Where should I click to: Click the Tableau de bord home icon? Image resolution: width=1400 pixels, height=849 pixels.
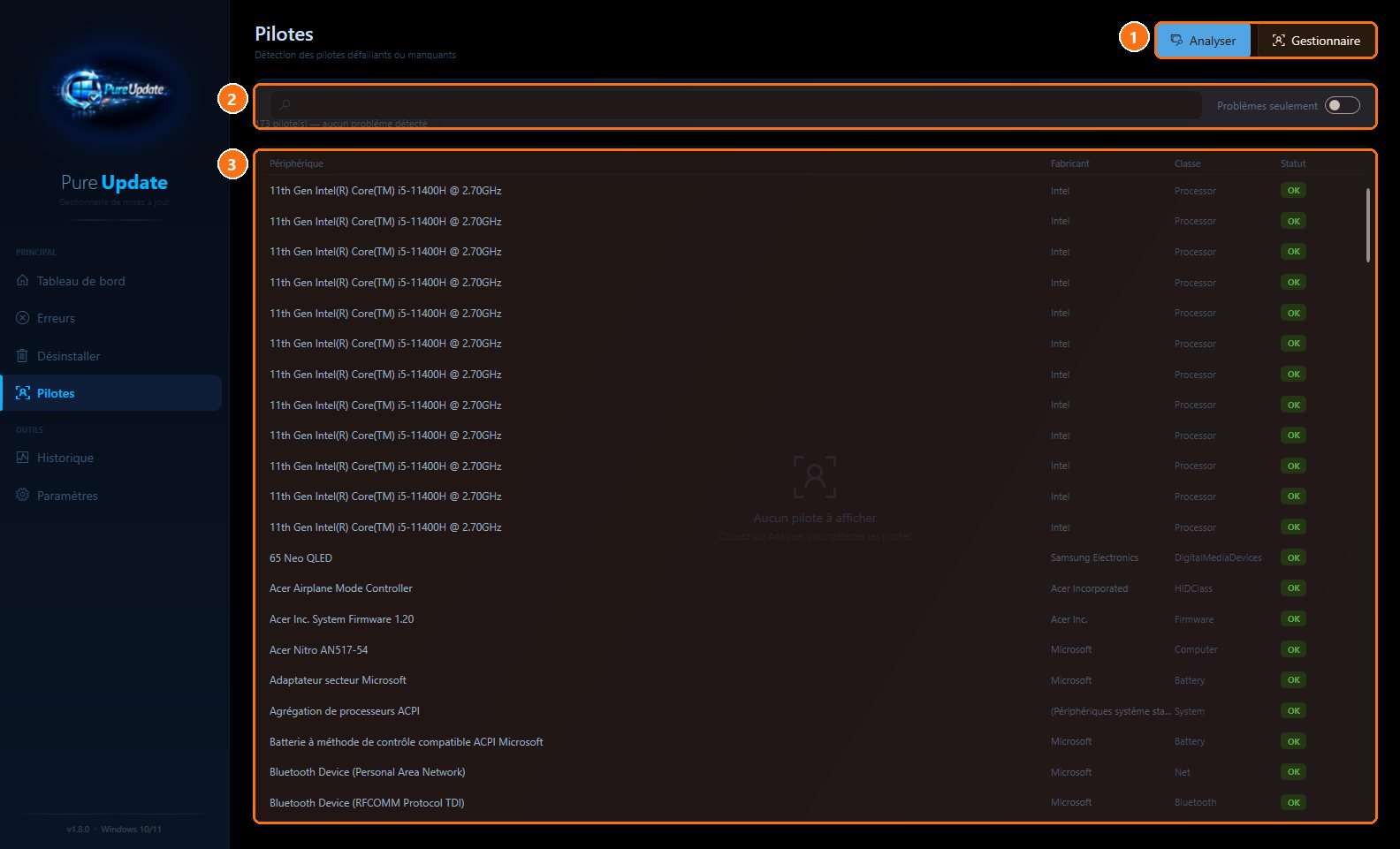point(23,281)
